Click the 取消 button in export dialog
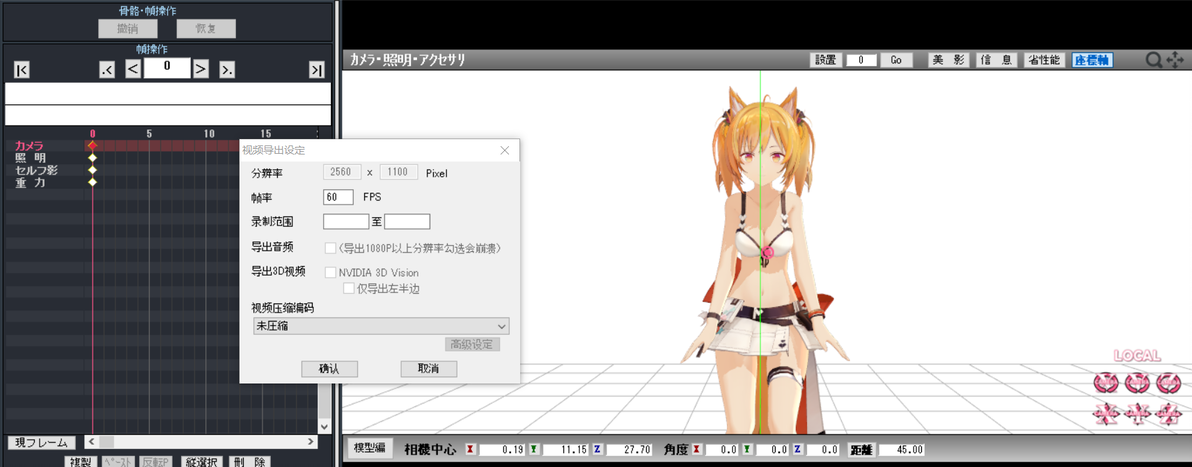 pyautogui.click(x=429, y=369)
